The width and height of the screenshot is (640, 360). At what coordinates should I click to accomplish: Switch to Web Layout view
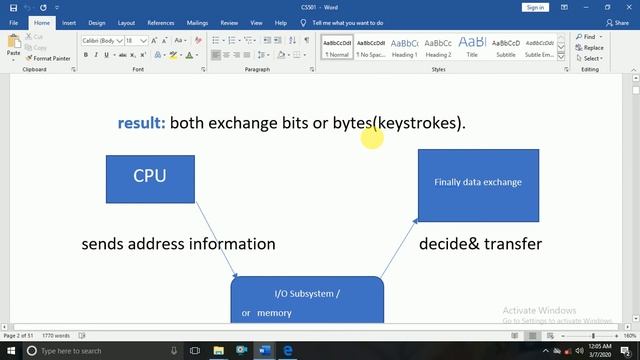tap(550, 336)
